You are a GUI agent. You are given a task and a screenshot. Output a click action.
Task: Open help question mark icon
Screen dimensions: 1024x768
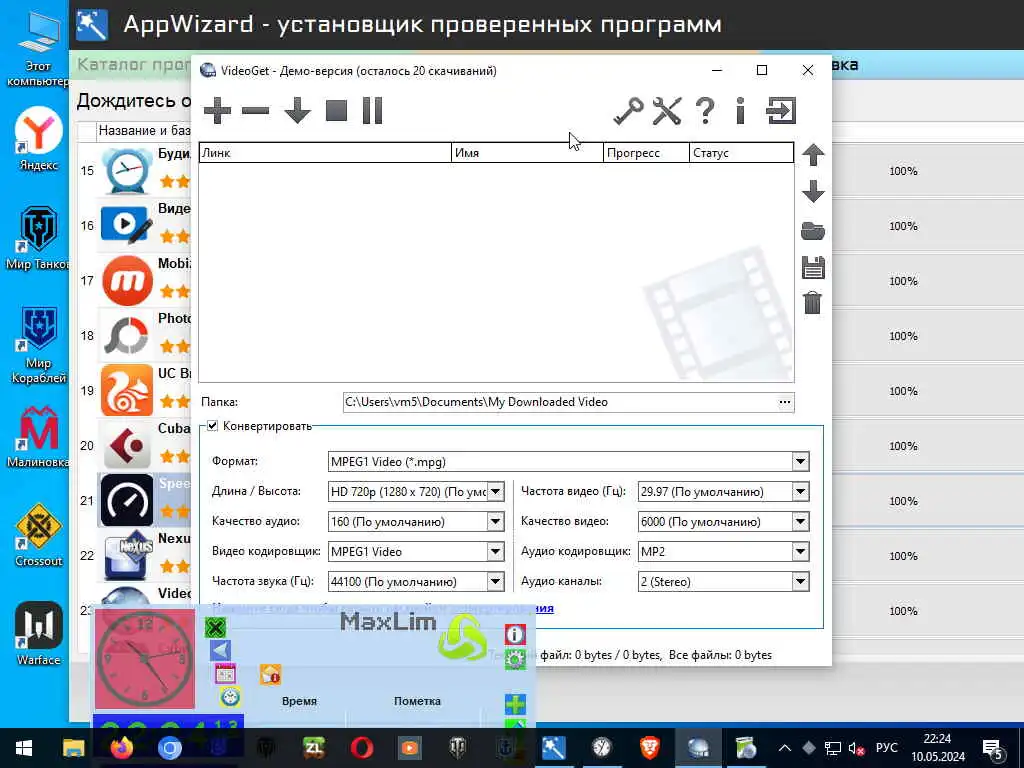pos(705,110)
